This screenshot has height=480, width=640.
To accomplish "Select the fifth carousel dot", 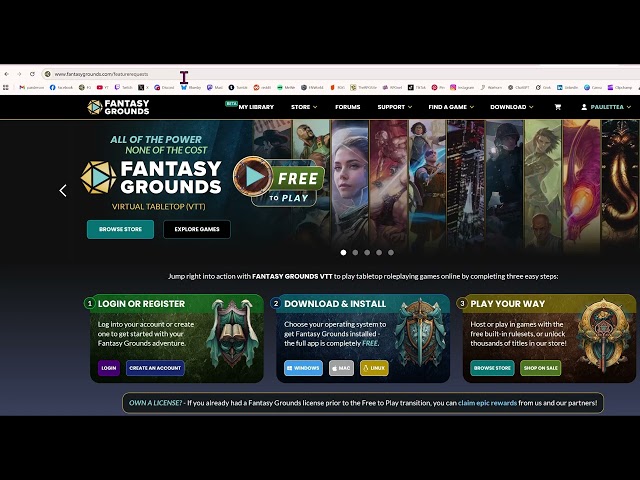I will click(391, 253).
